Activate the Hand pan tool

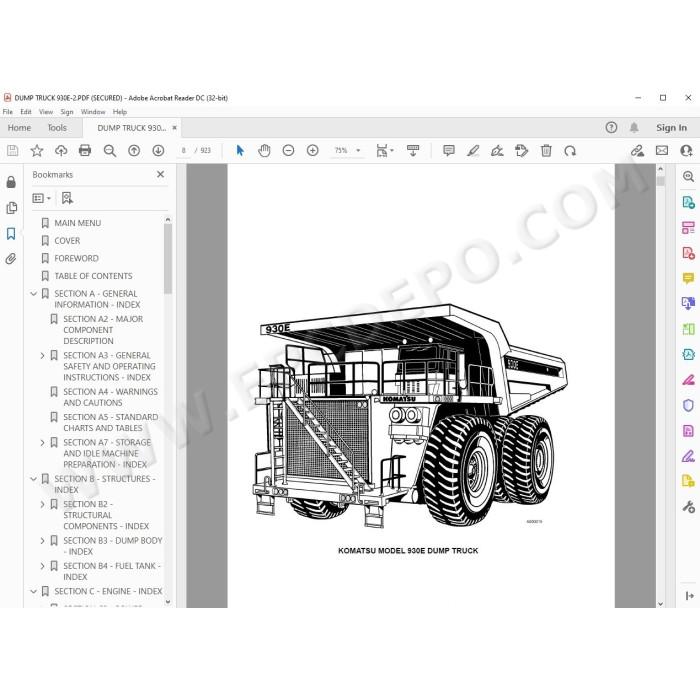click(x=264, y=151)
